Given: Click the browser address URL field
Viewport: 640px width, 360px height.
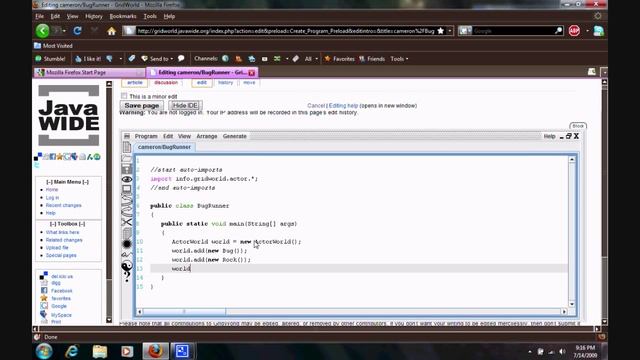Looking at the screenshot, I should (x=285, y=31).
